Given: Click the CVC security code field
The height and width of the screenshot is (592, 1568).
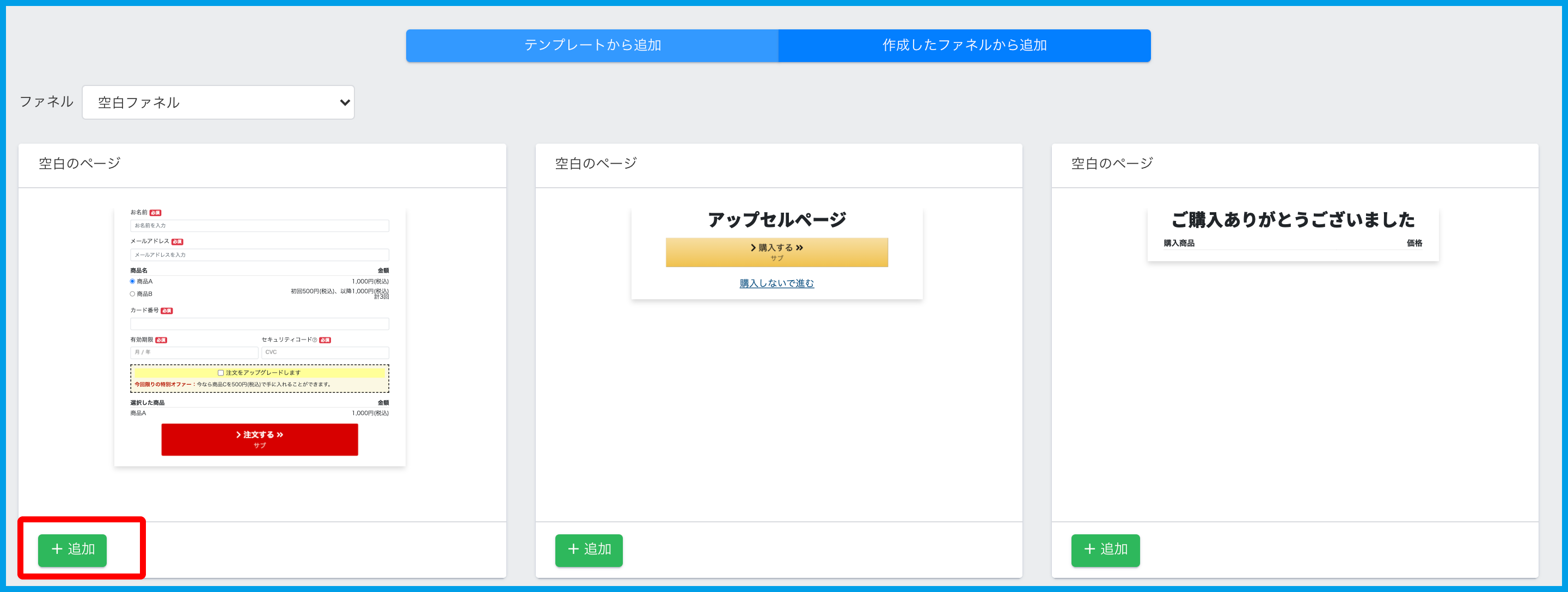Looking at the screenshot, I should point(325,352).
